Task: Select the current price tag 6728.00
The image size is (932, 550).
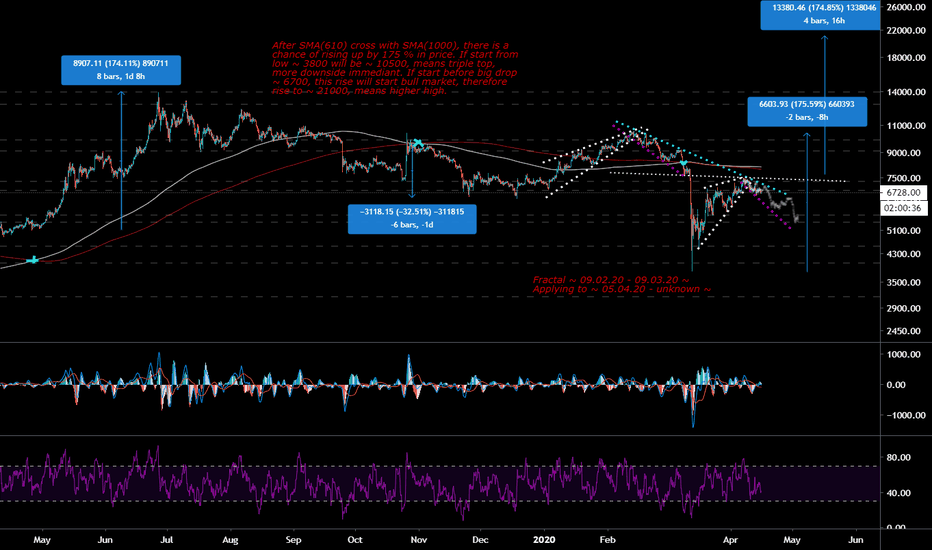Action: tap(903, 193)
